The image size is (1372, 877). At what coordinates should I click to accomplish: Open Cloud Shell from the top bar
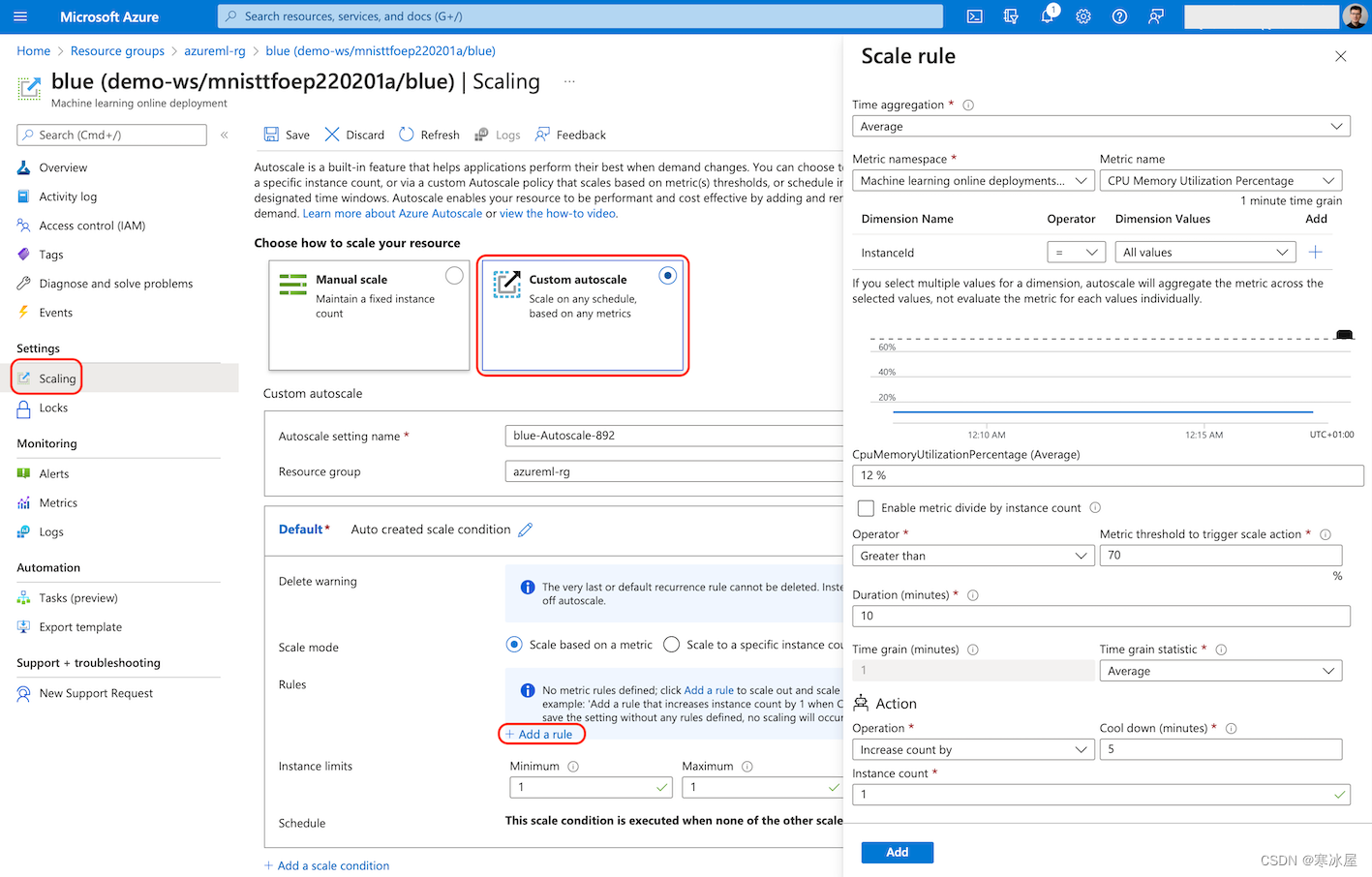975,16
